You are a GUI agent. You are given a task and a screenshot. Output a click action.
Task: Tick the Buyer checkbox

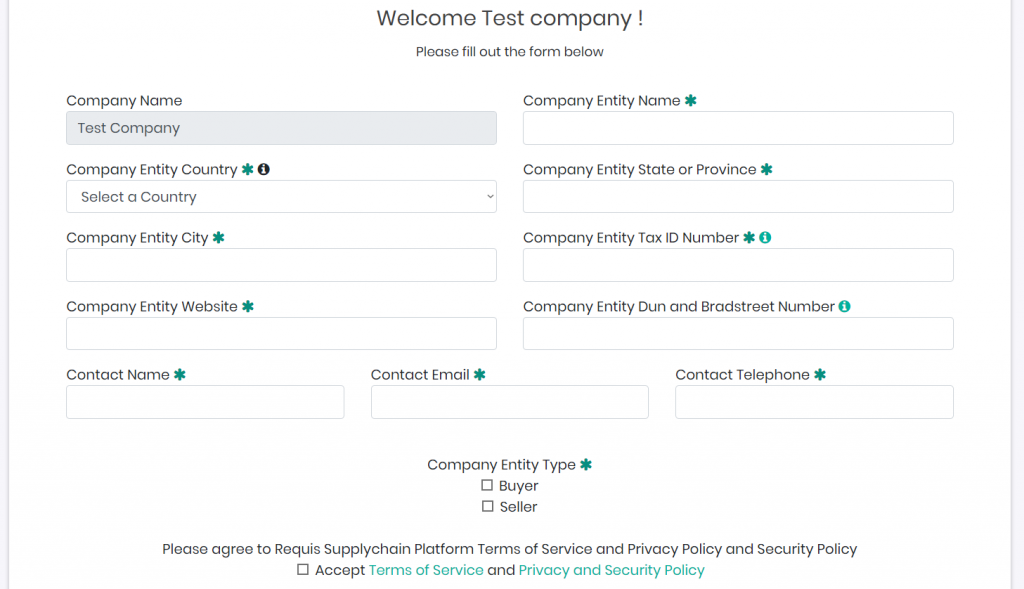click(x=488, y=485)
